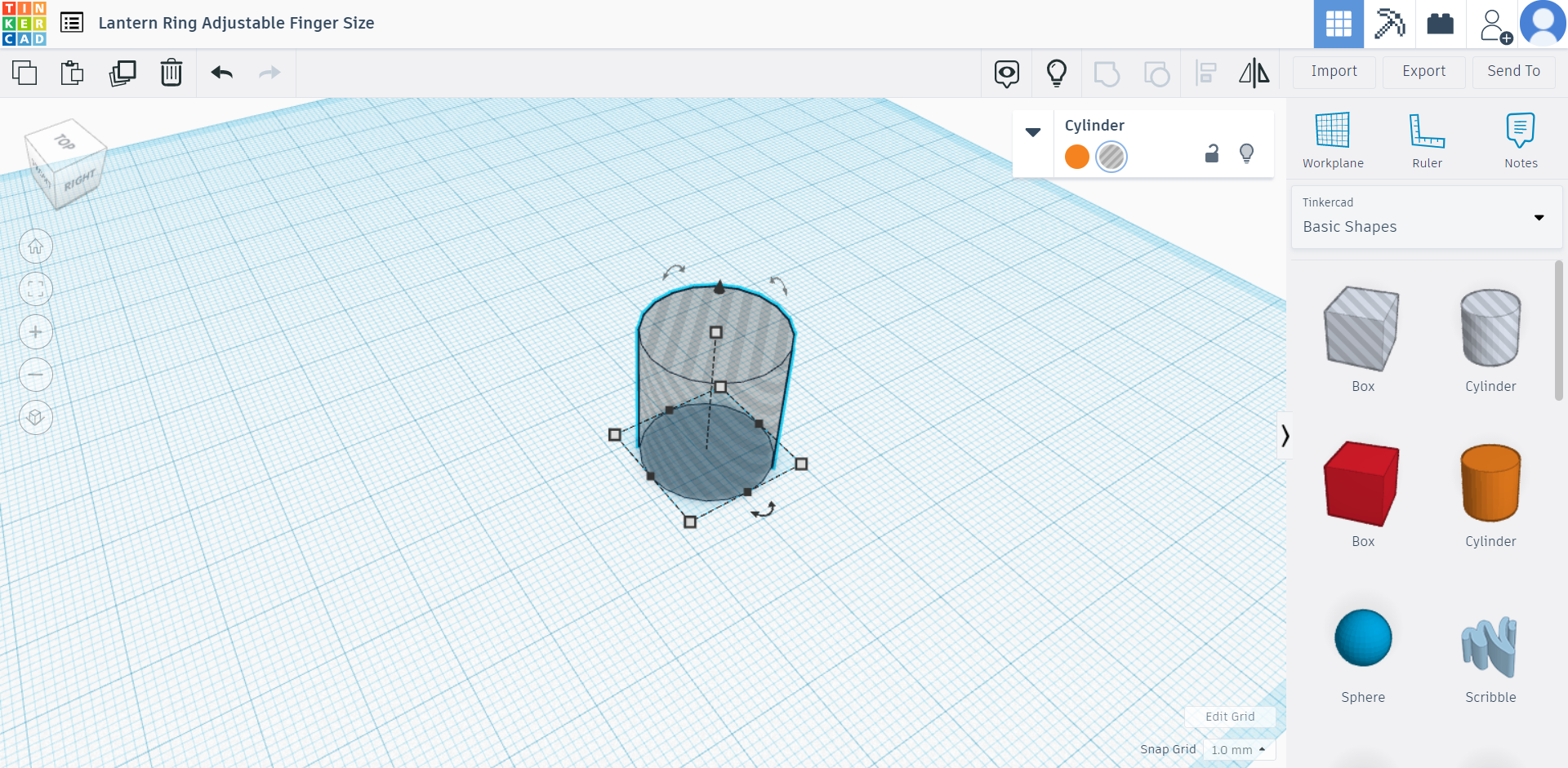Screen dimensions: 1568x768
Task: Make the Cylinder a Hole
Action: [1111, 156]
